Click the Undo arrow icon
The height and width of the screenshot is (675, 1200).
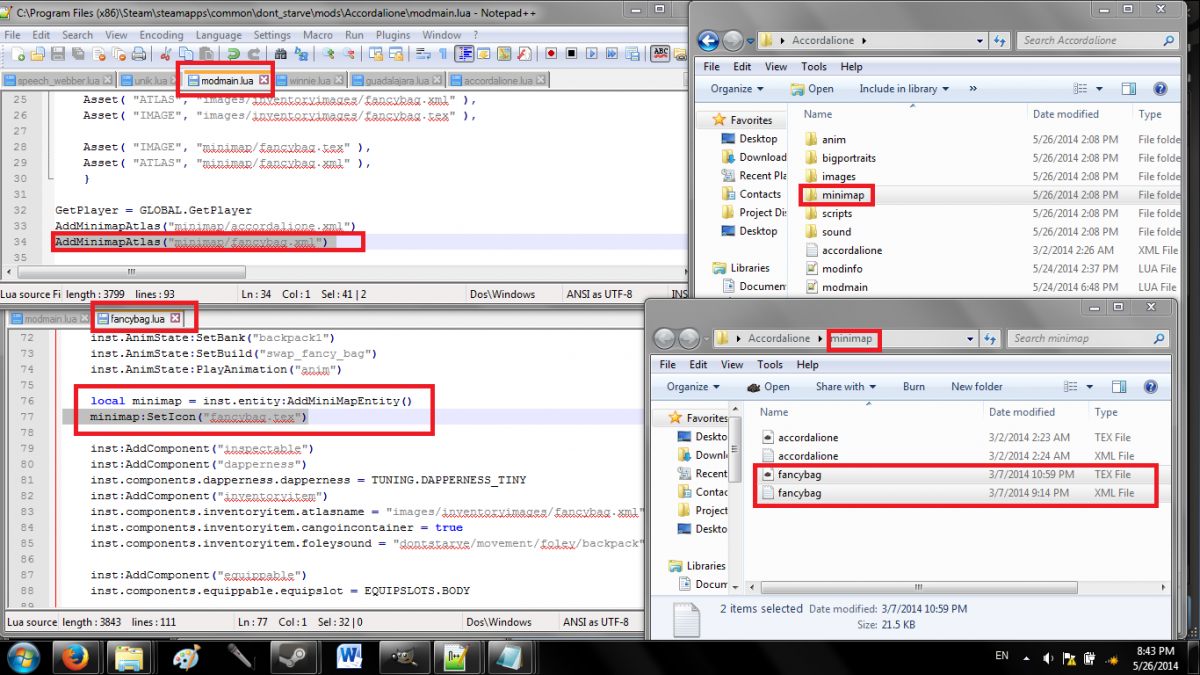233,54
